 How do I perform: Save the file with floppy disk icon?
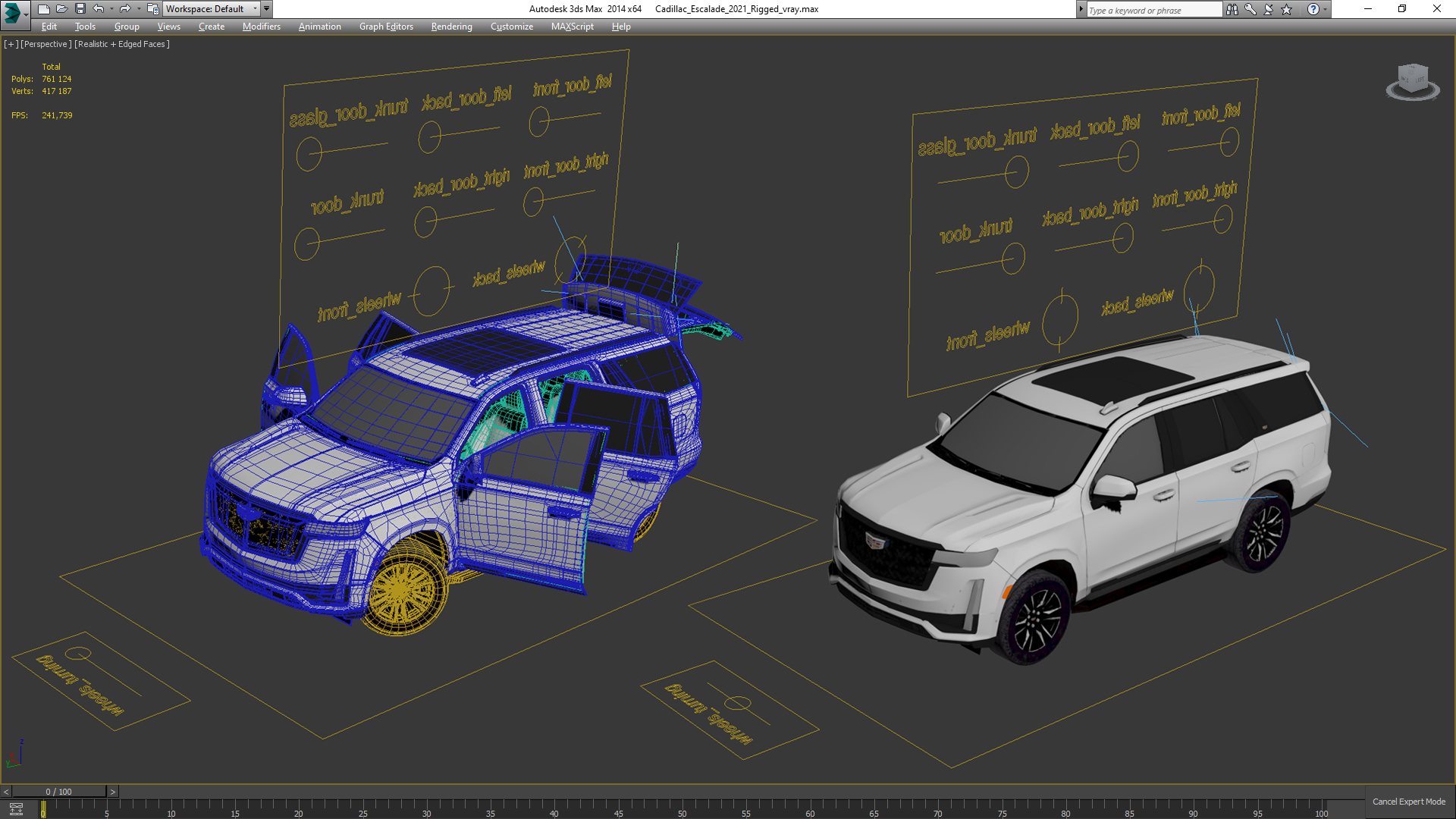80,9
